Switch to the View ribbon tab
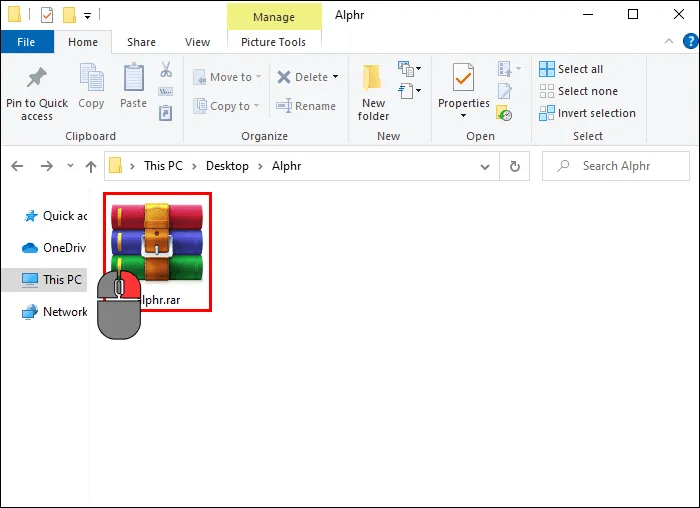This screenshot has width=700, height=508. click(x=197, y=42)
